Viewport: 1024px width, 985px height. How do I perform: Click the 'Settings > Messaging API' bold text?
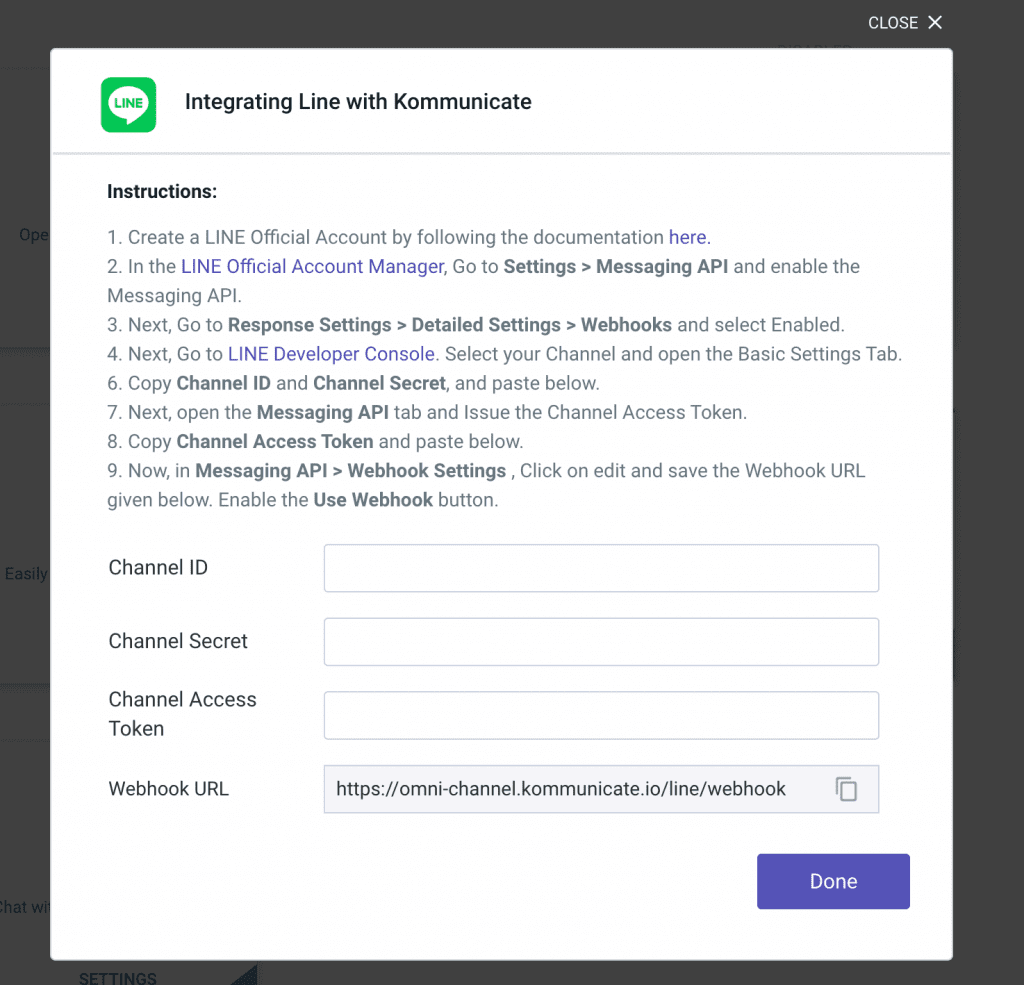click(615, 266)
